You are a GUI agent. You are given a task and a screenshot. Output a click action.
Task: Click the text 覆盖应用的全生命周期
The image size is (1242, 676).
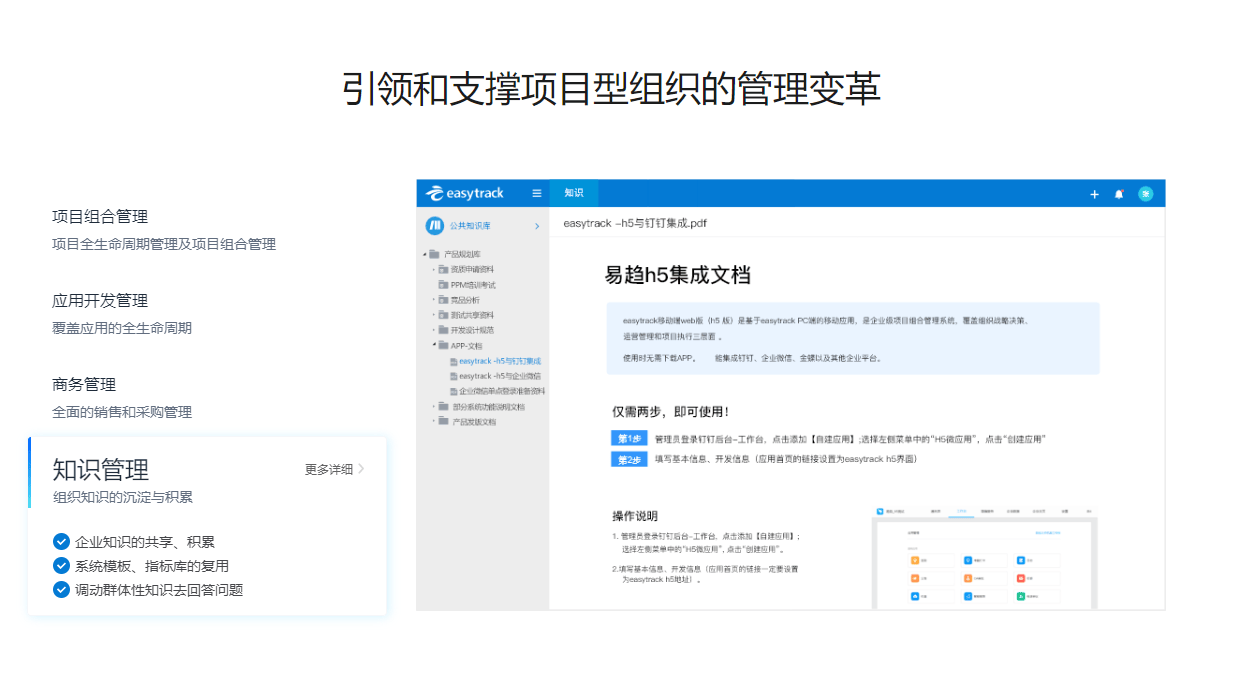122,328
